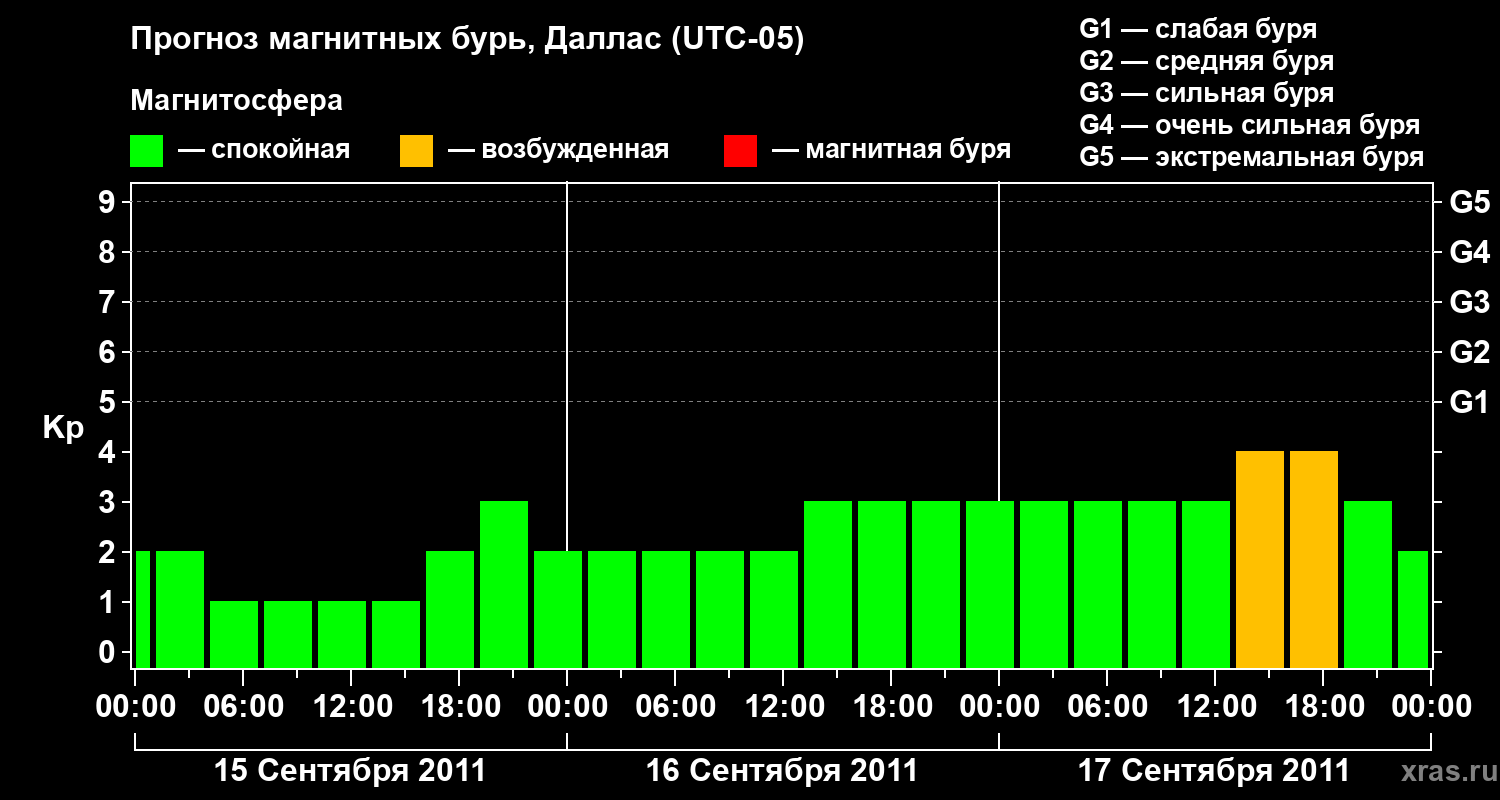This screenshot has height=800, width=1500.
Task: Select the 'G5 — экстремальная буря' line
Action: [x=1251, y=158]
